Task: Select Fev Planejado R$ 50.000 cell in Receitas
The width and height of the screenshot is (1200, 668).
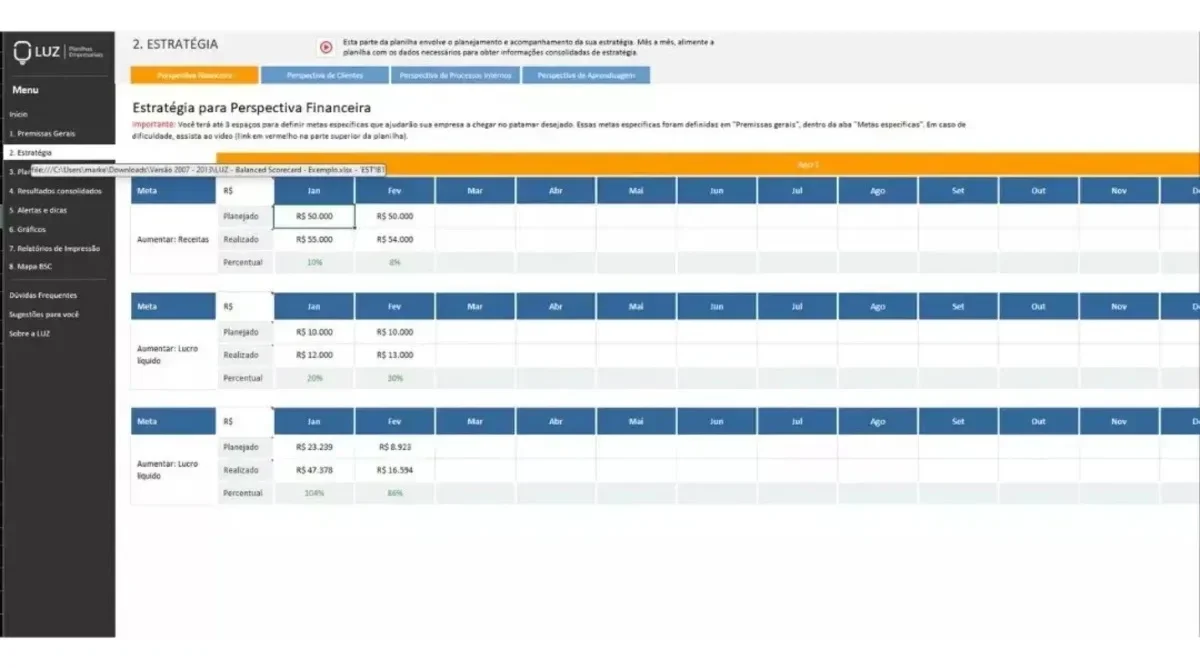Action: 394,216
